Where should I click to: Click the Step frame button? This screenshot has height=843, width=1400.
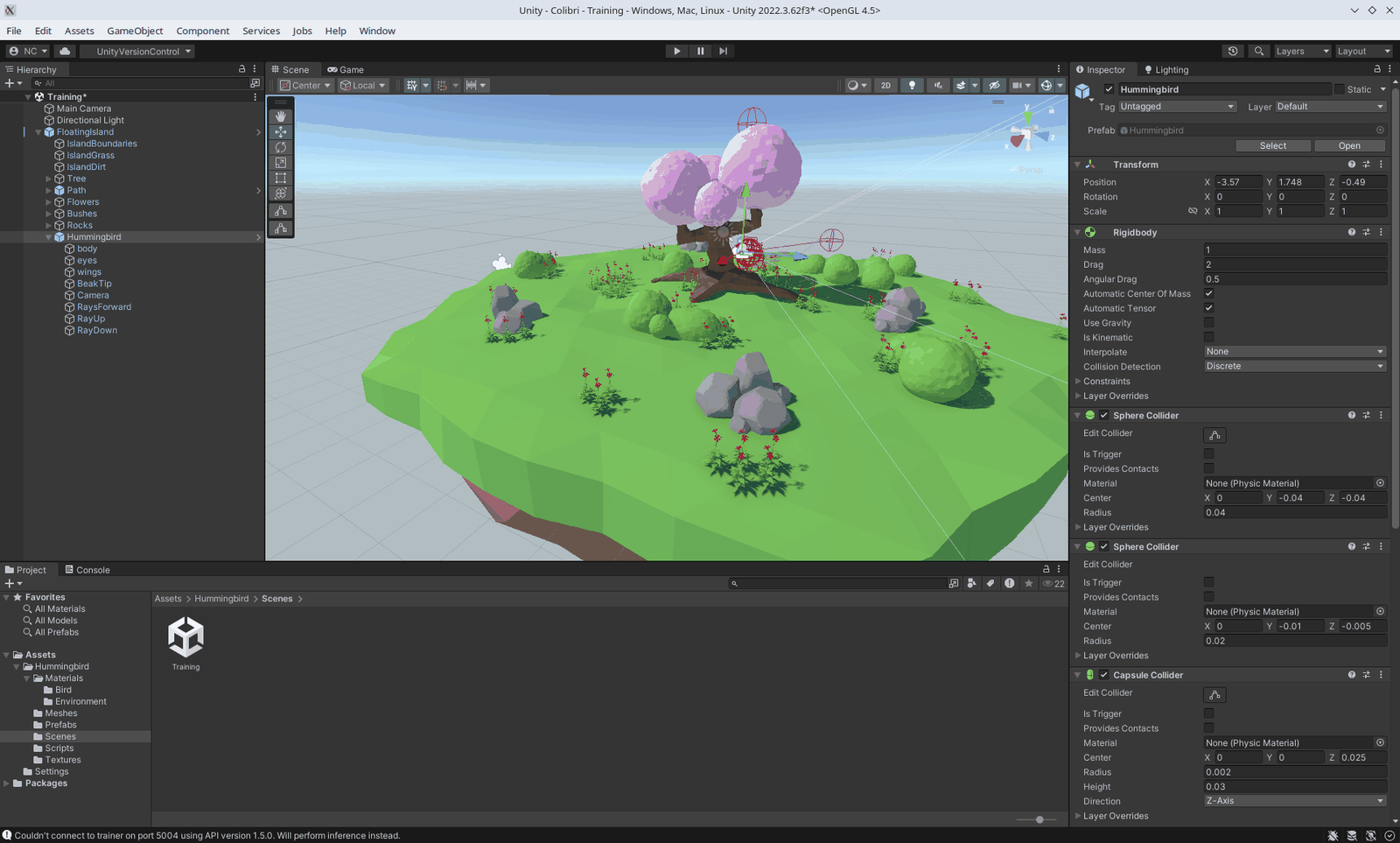[723, 51]
